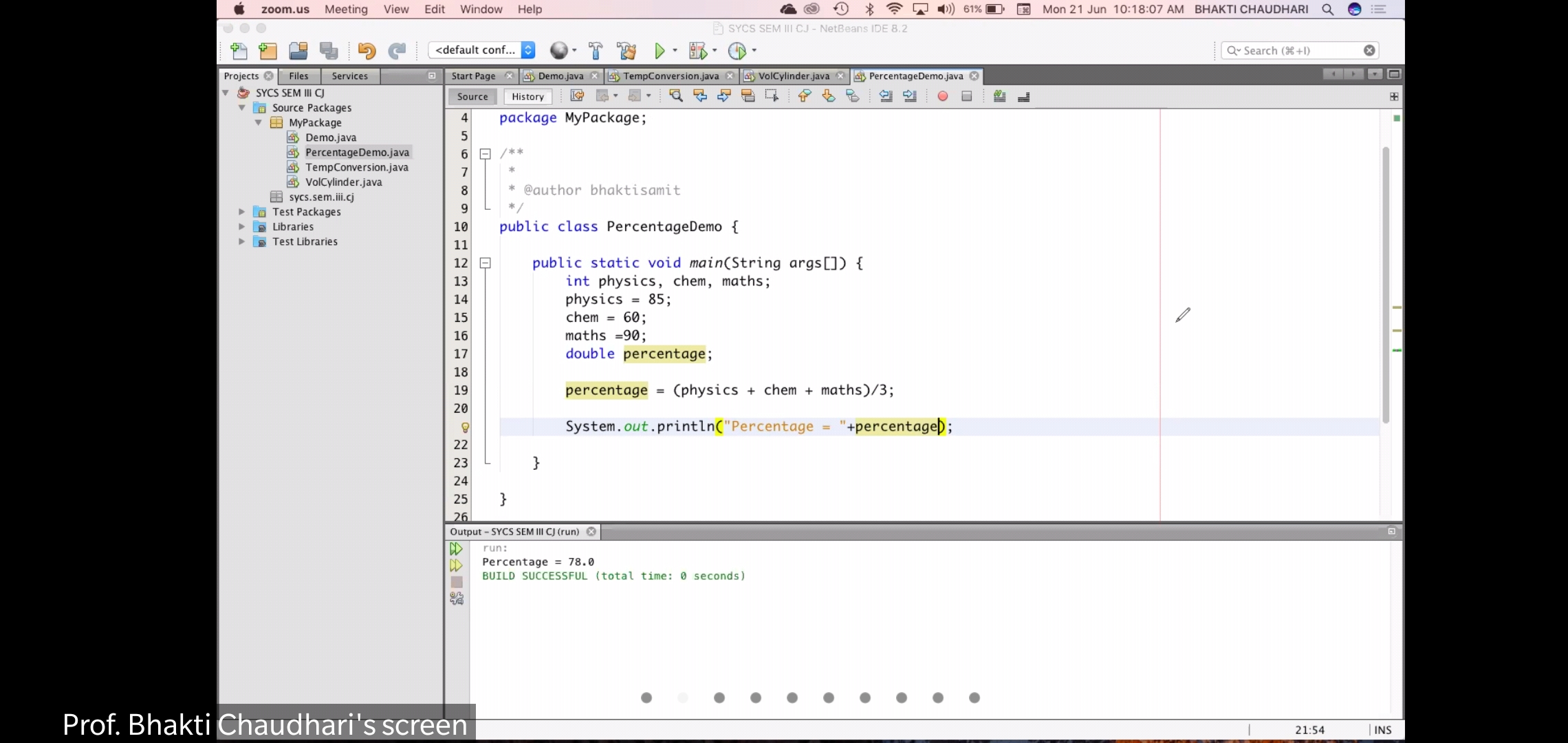Screen dimensions: 1568x743
Task: Re-run the output with green arrows icon
Action: [456, 549]
